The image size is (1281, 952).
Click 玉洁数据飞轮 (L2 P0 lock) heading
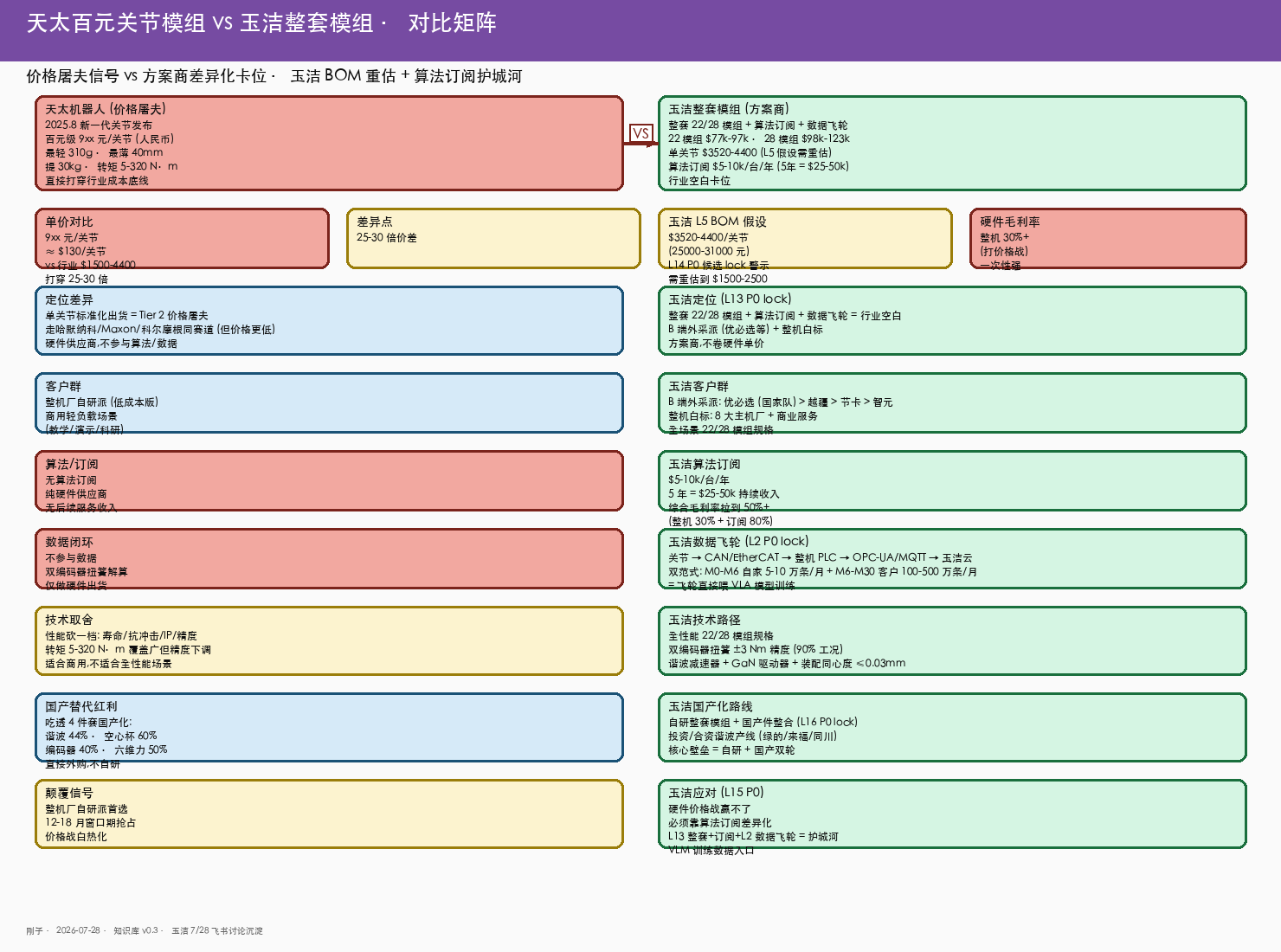click(738, 542)
